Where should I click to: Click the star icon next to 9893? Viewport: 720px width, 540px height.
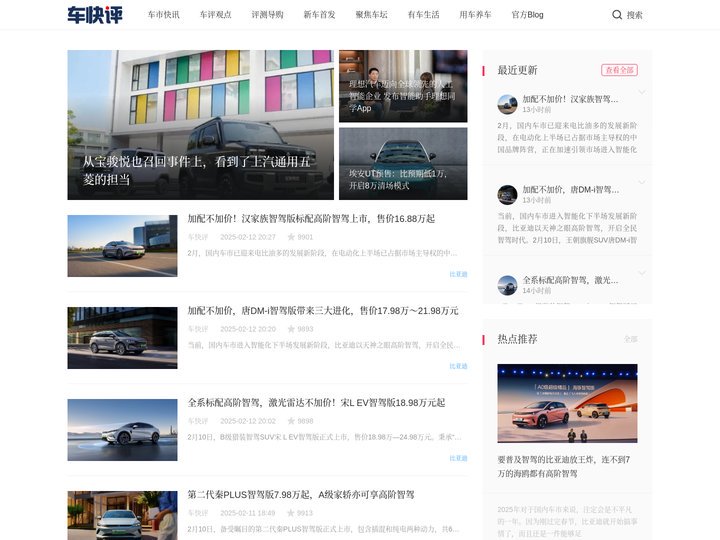(291, 329)
